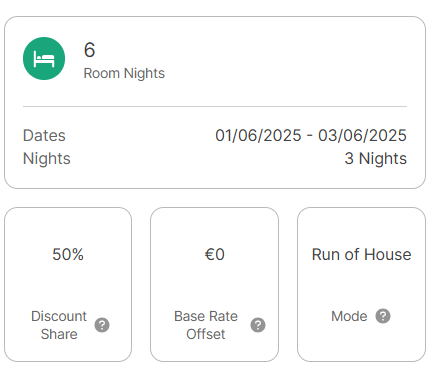Click the Mode card

point(362,285)
